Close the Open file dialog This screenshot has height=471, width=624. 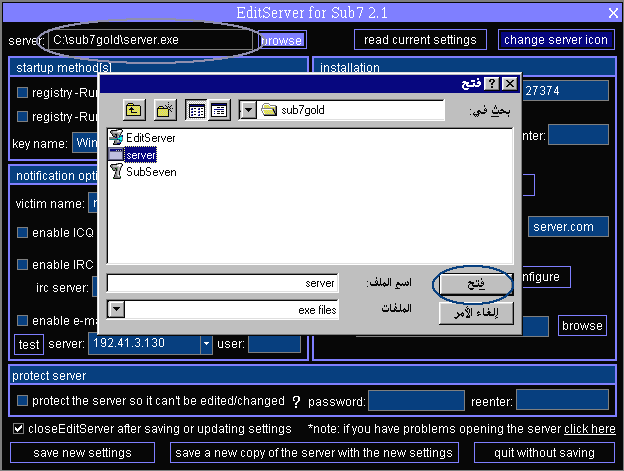(x=510, y=84)
